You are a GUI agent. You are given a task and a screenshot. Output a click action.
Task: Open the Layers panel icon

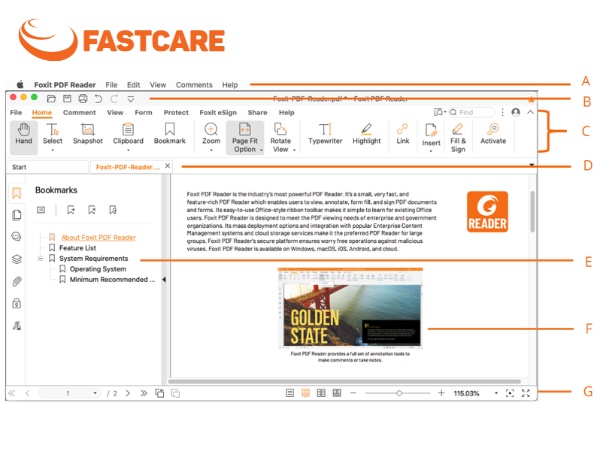click(x=16, y=259)
